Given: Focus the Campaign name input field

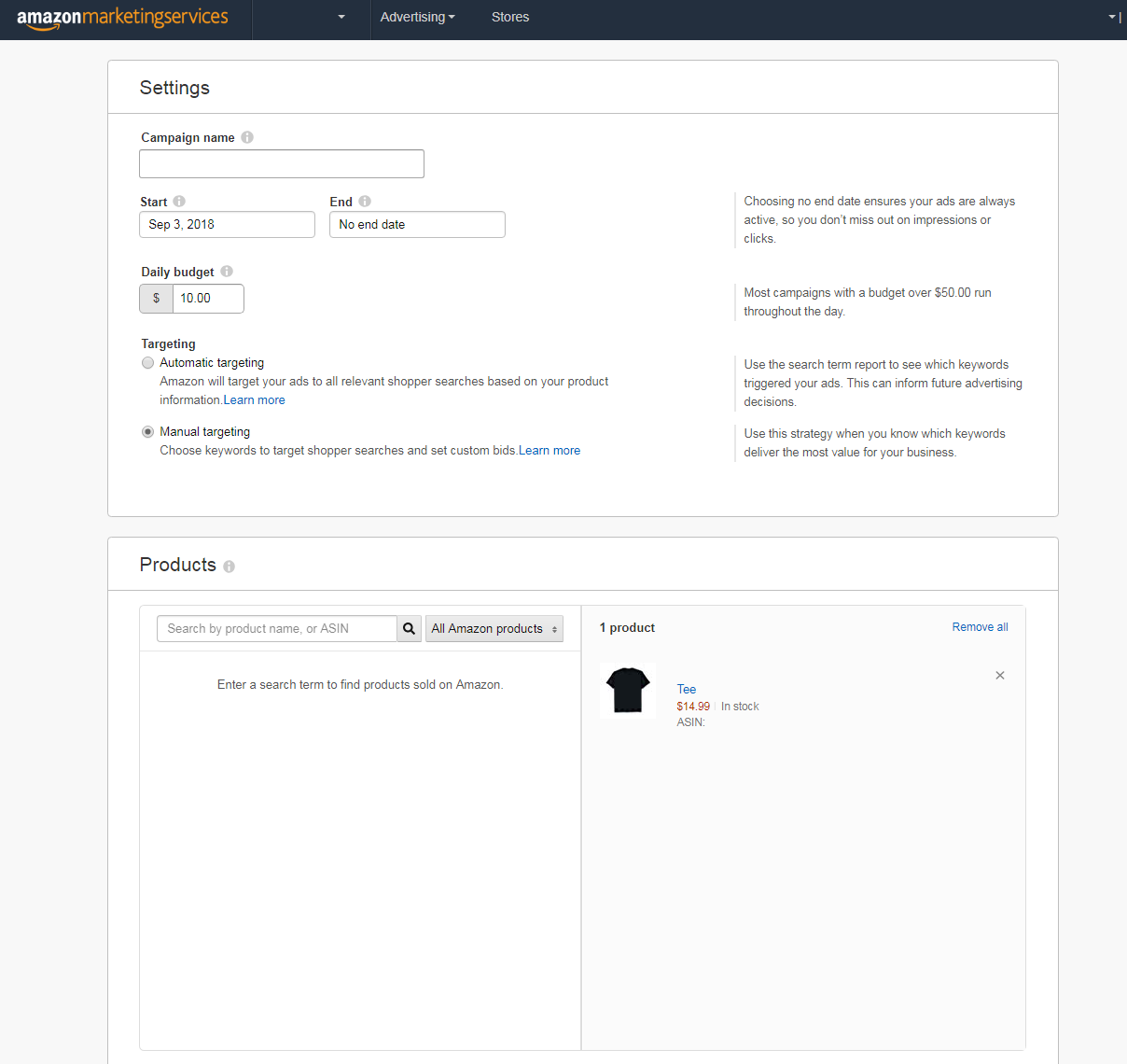Looking at the screenshot, I should coord(282,164).
